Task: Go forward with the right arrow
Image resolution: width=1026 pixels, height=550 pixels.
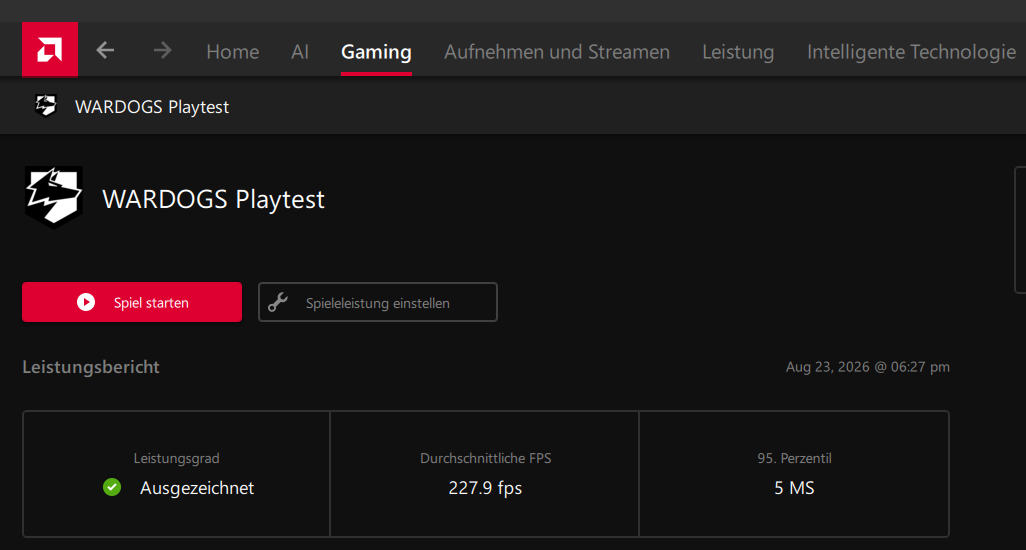Action: click(162, 50)
